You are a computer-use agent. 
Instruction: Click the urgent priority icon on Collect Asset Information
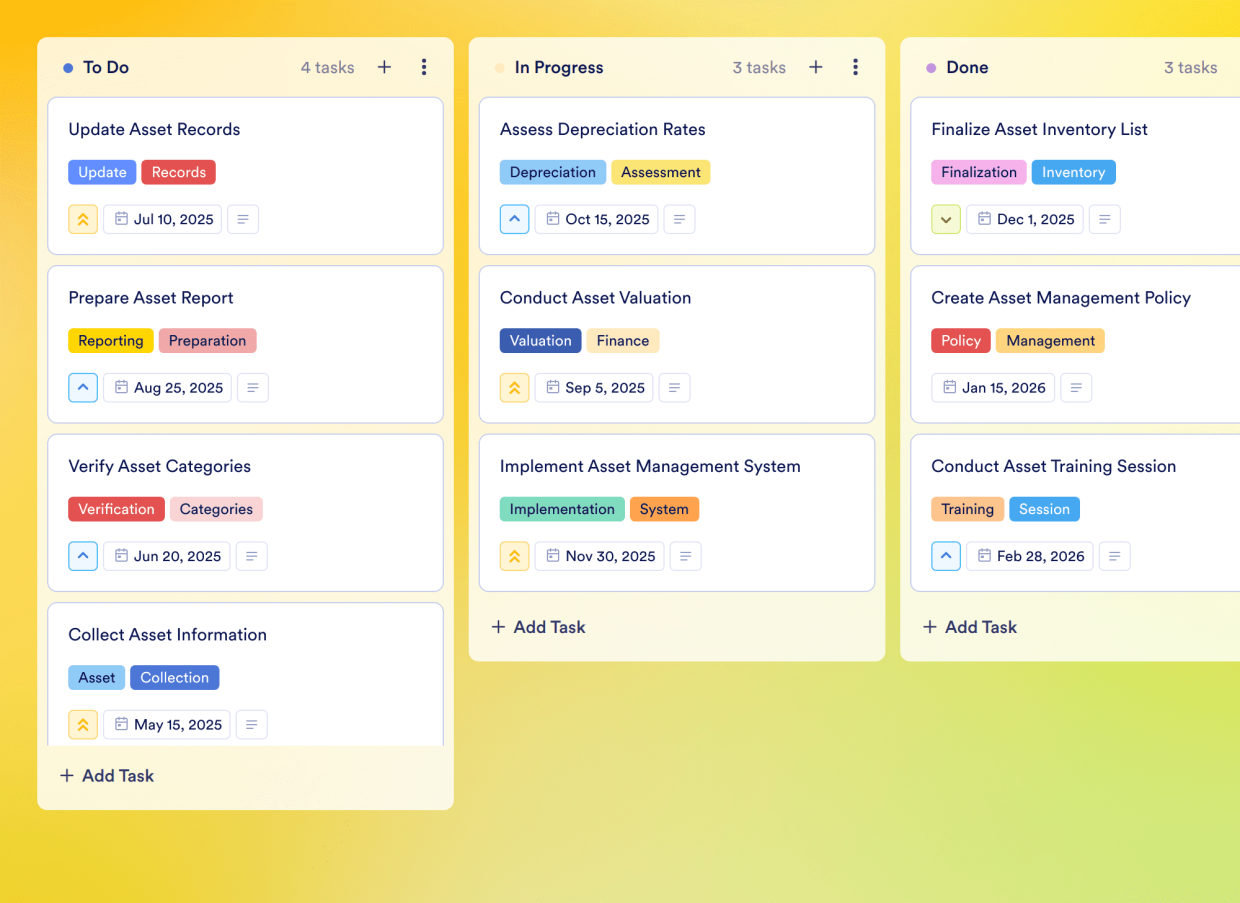click(83, 724)
